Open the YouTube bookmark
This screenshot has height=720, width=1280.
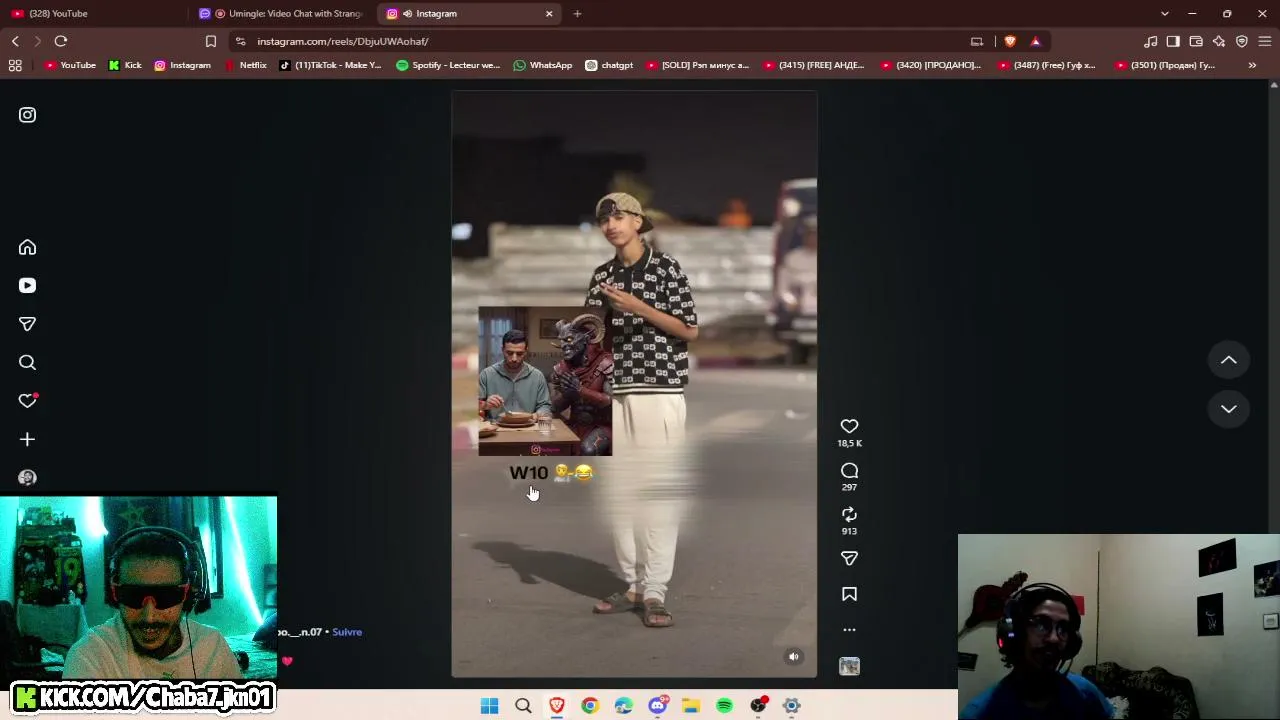point(70,65)
